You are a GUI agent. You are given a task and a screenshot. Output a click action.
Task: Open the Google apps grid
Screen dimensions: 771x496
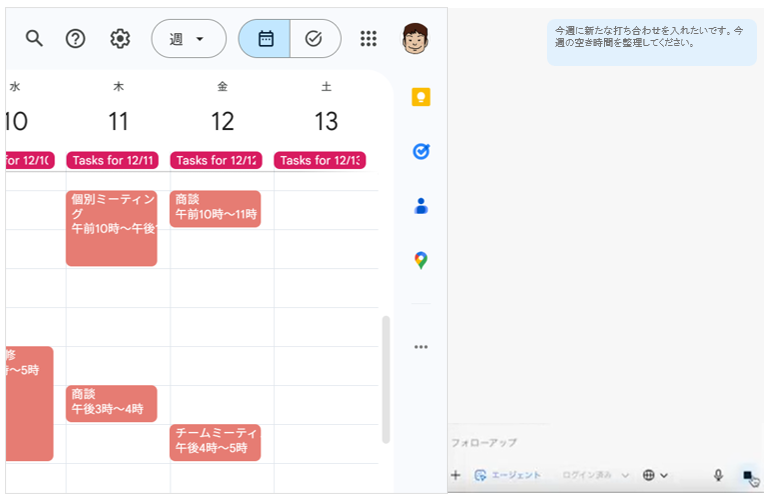(x=368, y=38)
